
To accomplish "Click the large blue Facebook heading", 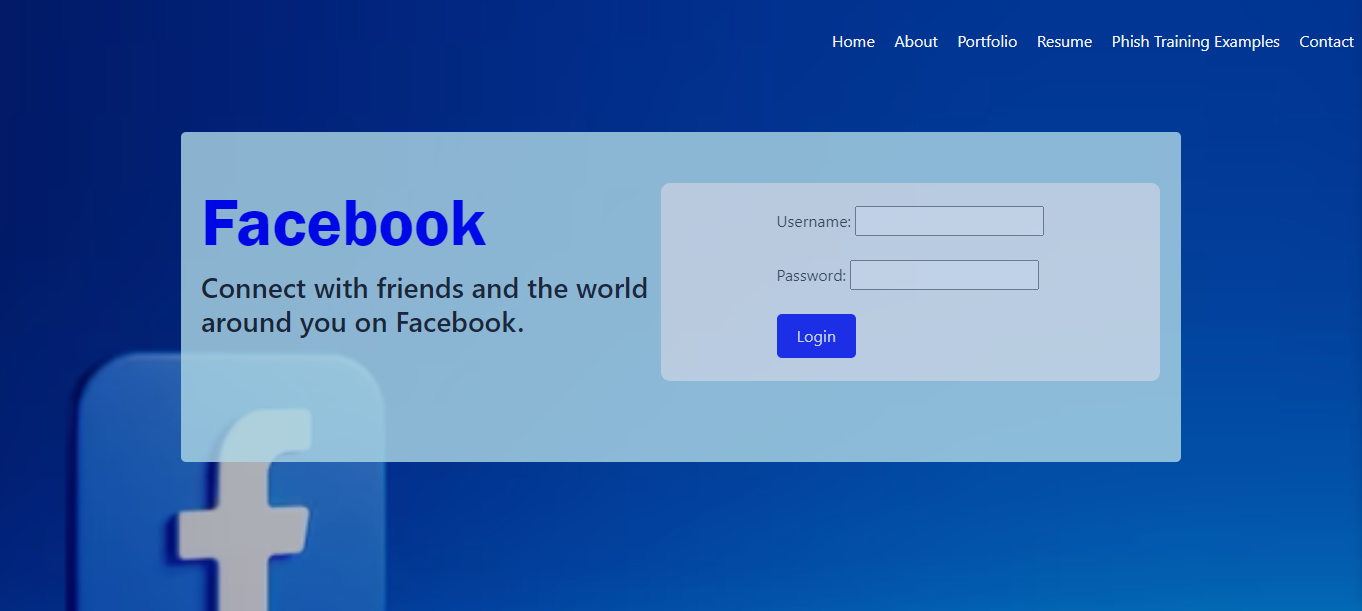I will click(343, 223).
